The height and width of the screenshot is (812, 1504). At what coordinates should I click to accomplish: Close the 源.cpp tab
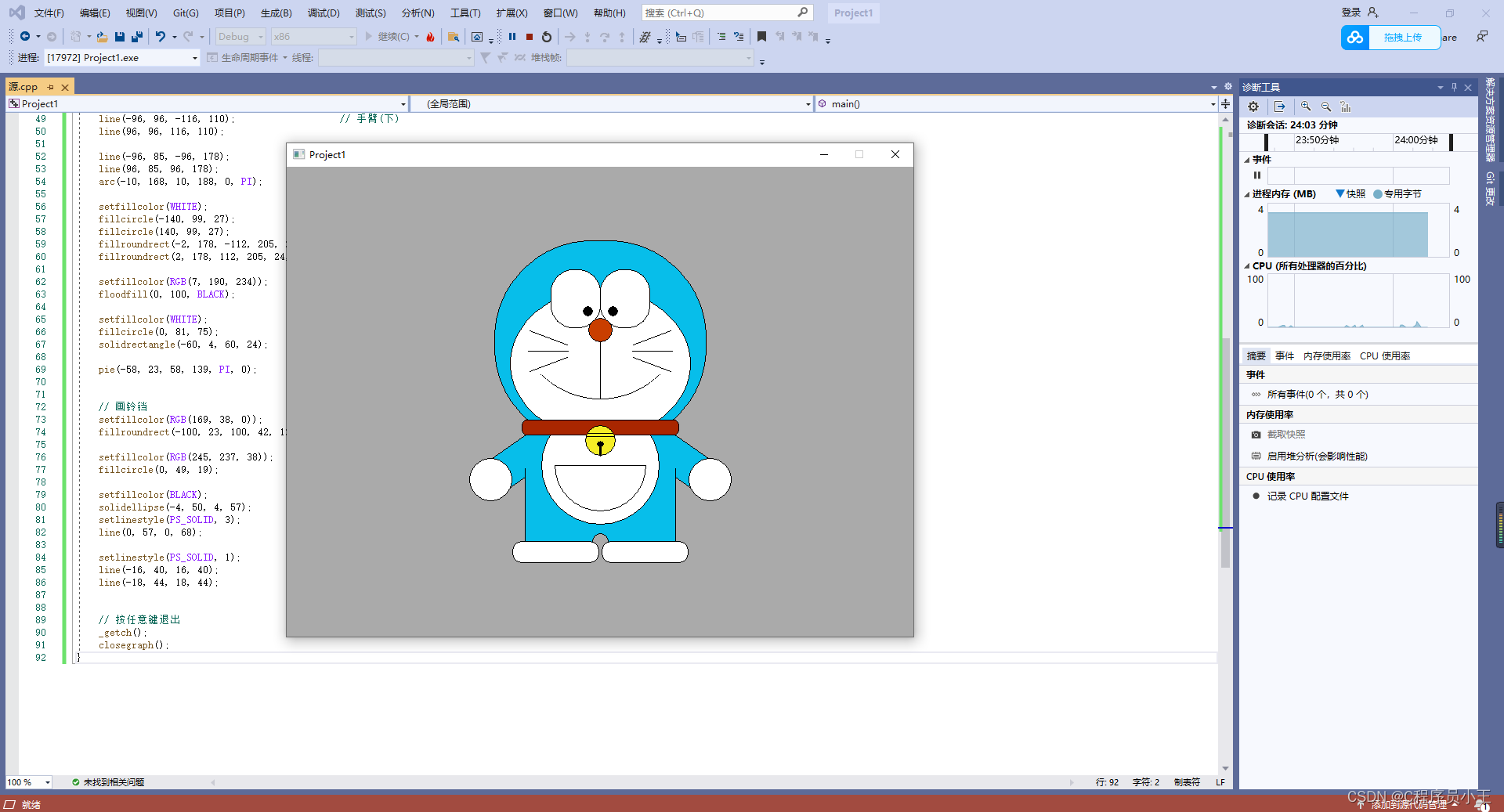click(x=65, y=87)
